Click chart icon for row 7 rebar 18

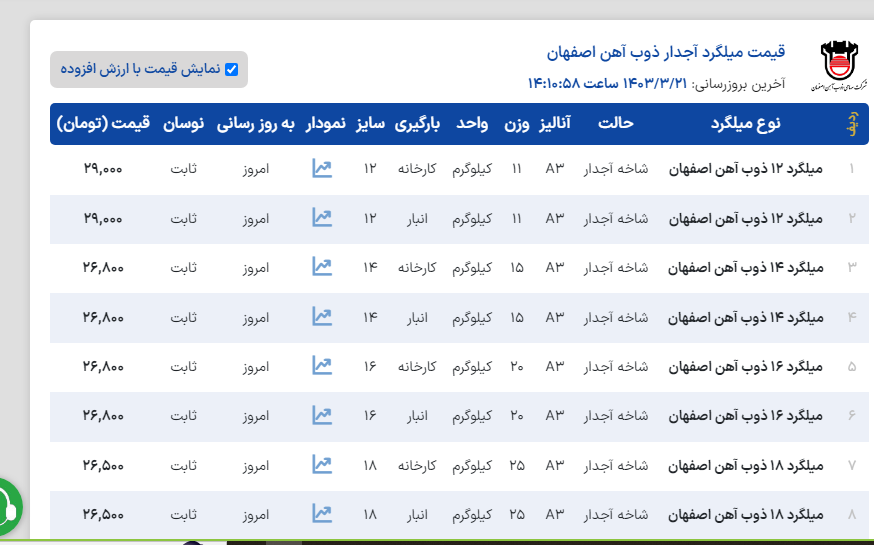pos(321,465)
